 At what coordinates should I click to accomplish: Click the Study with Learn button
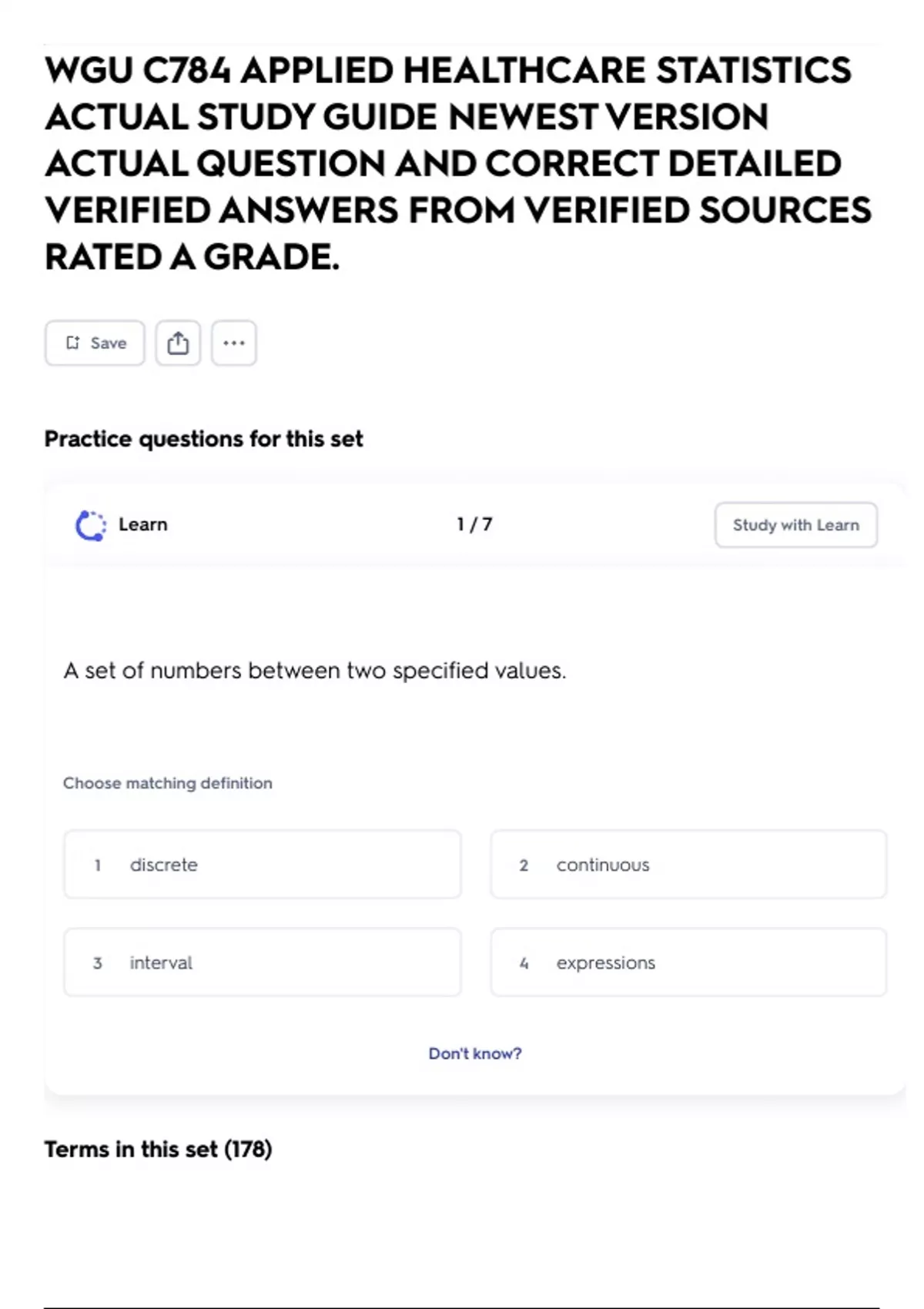[x=795, y=525]
